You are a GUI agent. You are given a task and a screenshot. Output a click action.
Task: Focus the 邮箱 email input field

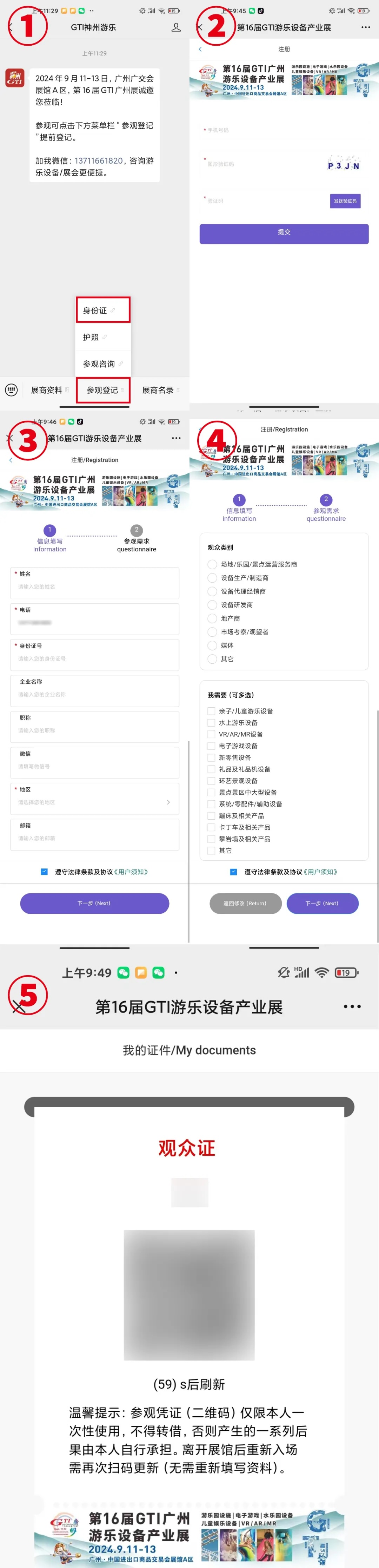coord(95,834)
